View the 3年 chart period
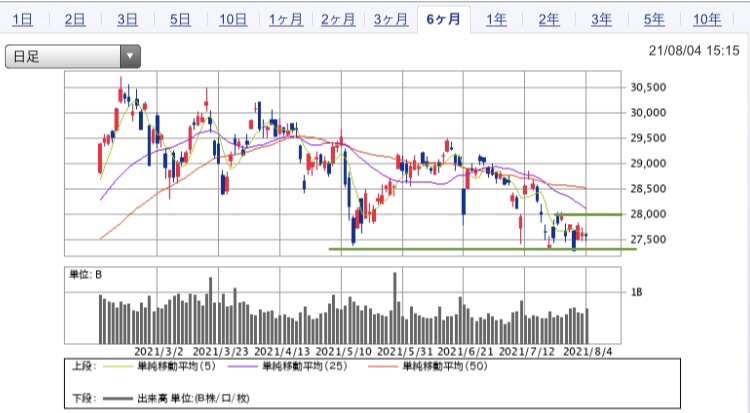This screenshot has height=413, width=750. tap(602, 20)
